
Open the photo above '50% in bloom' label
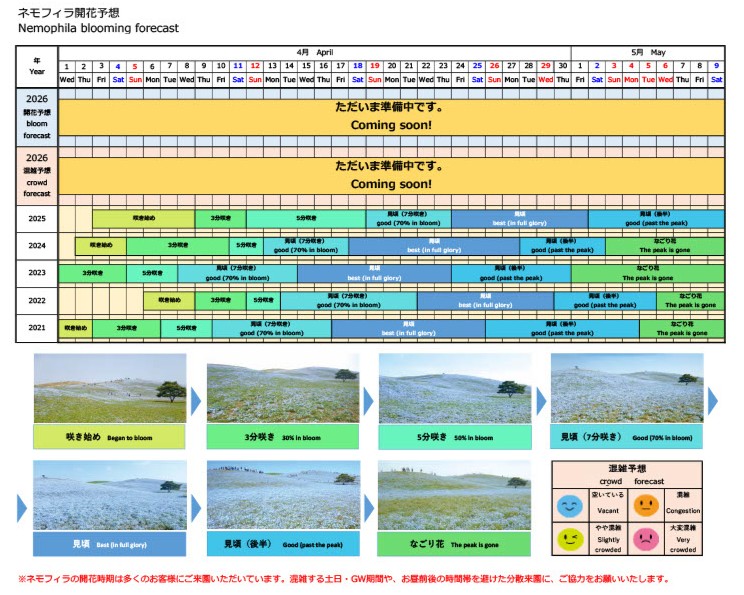click(x=455, y=388)
